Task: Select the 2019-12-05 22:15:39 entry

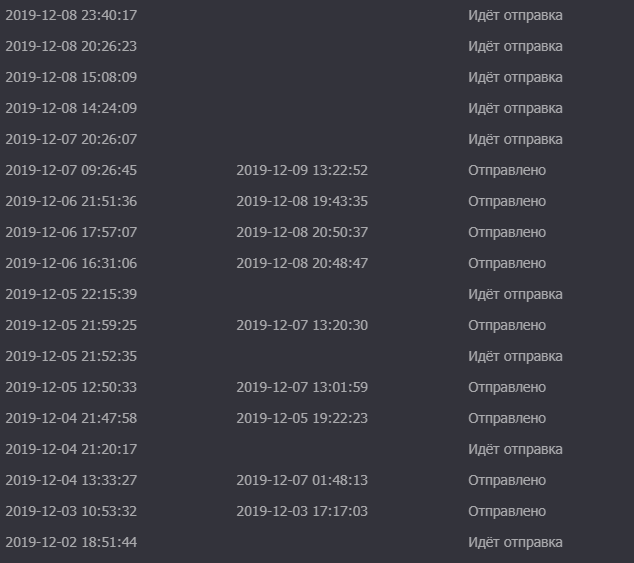Action: (71, 294)
